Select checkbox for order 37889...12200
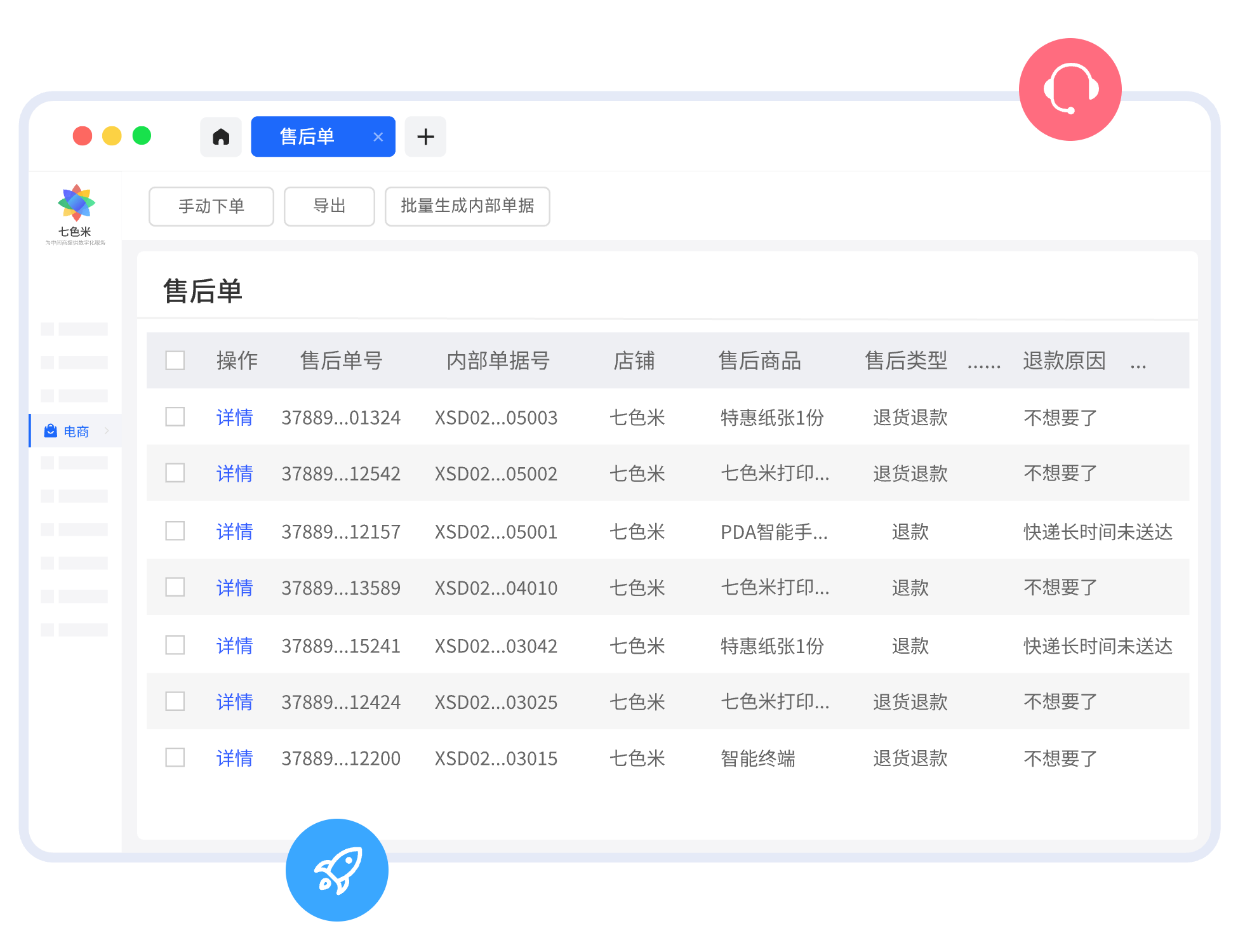Screen dimensions: 1238x952 point(175,757)
